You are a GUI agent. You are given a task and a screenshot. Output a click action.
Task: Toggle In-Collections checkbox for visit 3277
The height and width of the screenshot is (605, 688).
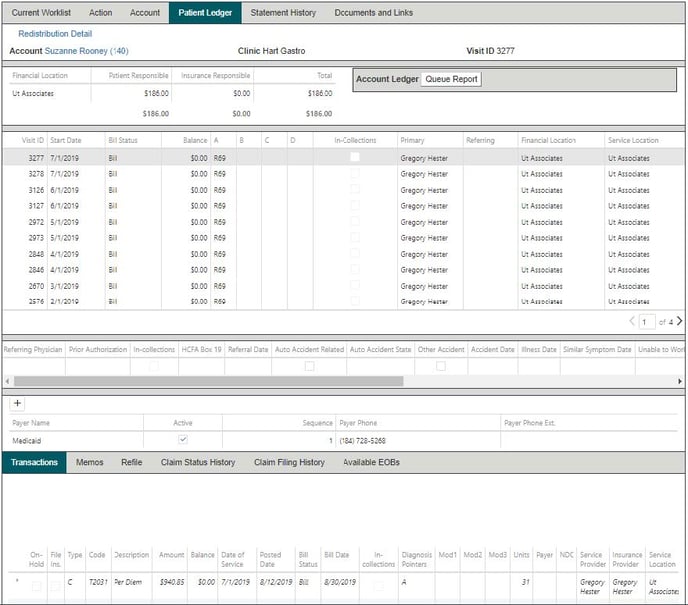click(x=354, y=157)
